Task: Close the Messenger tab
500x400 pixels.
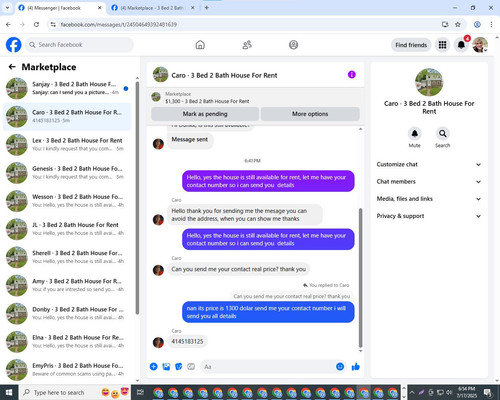Action: click(99, 8)
